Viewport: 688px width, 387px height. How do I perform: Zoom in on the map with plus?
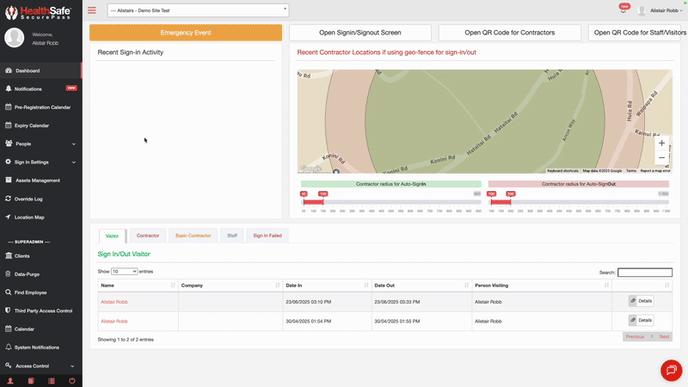662,143
